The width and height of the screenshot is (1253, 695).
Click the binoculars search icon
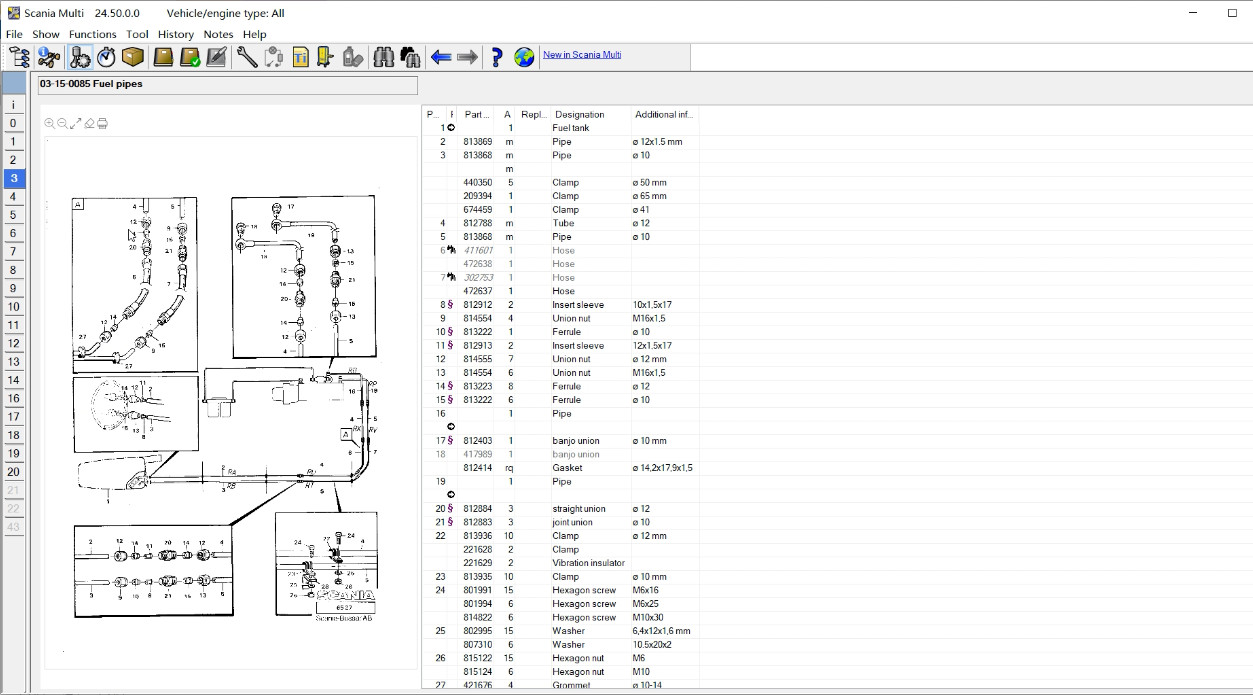(383, 57)
